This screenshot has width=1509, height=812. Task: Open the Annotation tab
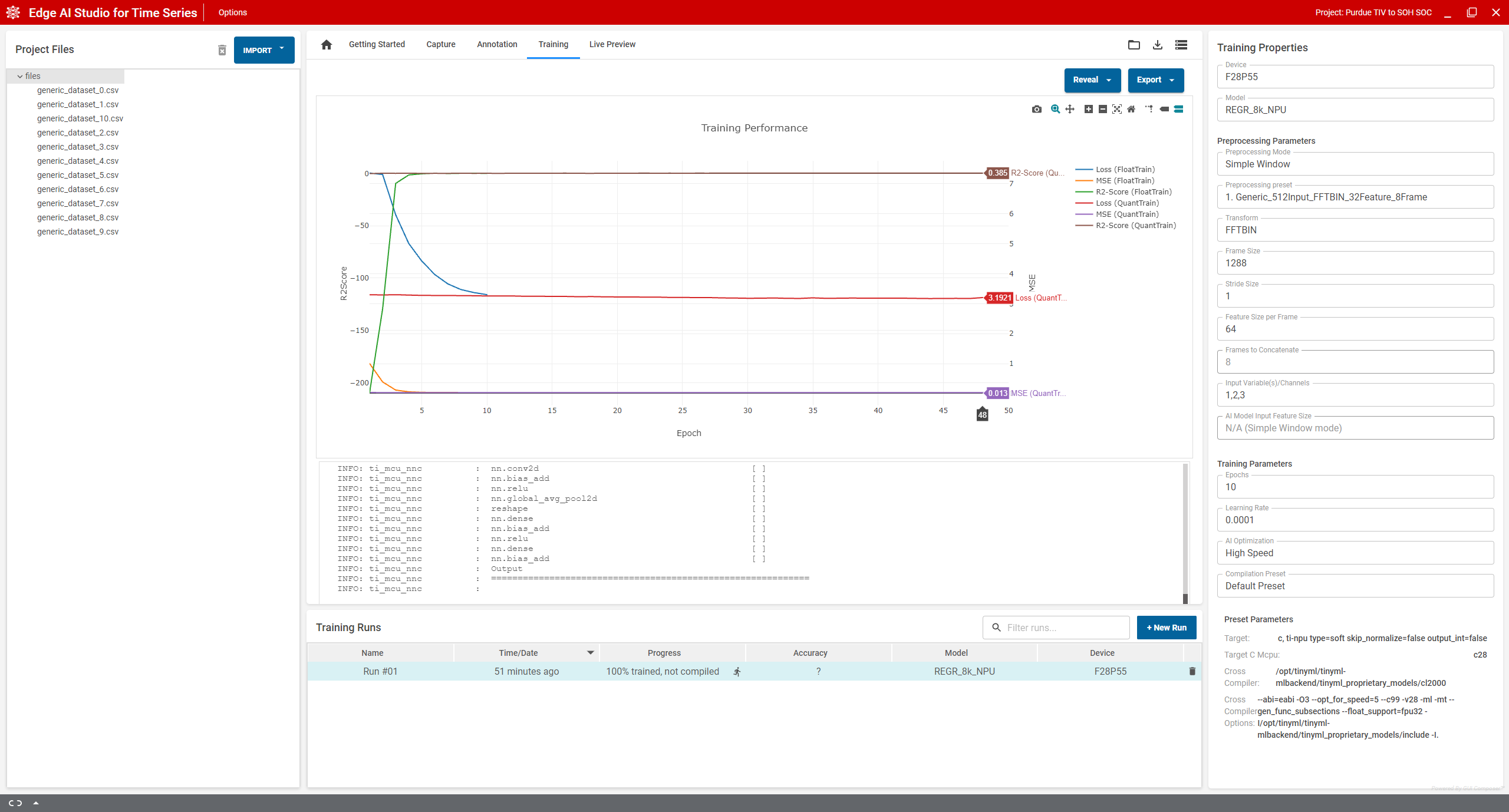(497, 44)
